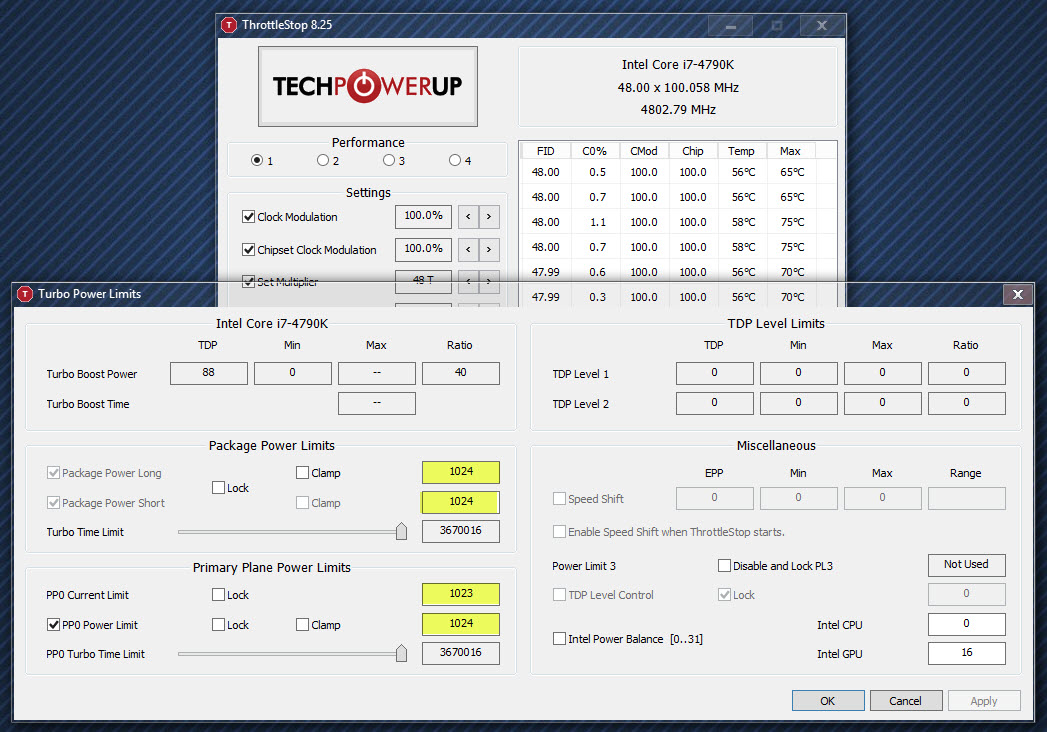Click the TDP Level 2 Ratio field

[967, 403]
